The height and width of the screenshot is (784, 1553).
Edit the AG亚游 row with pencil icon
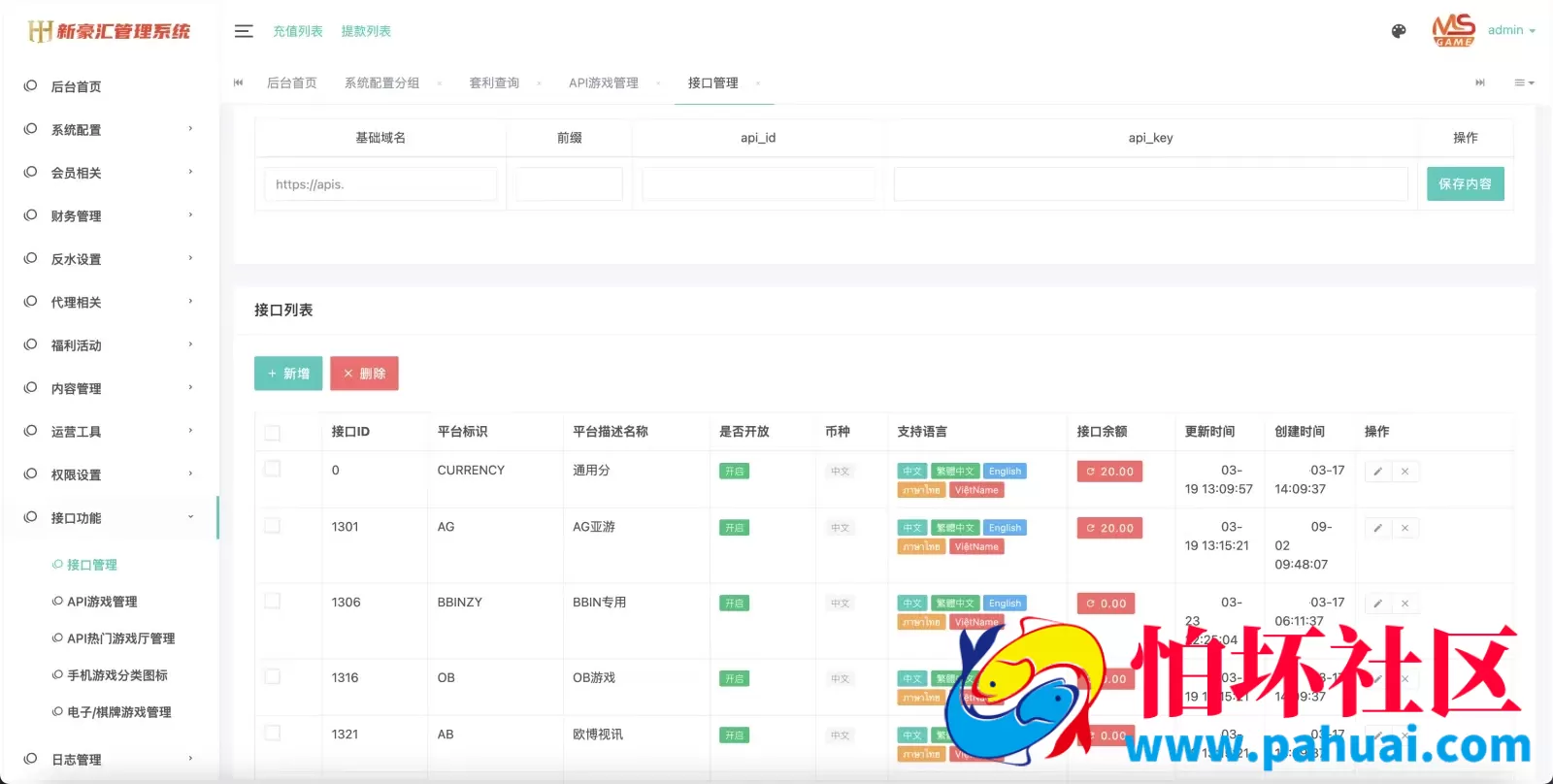1377,528
